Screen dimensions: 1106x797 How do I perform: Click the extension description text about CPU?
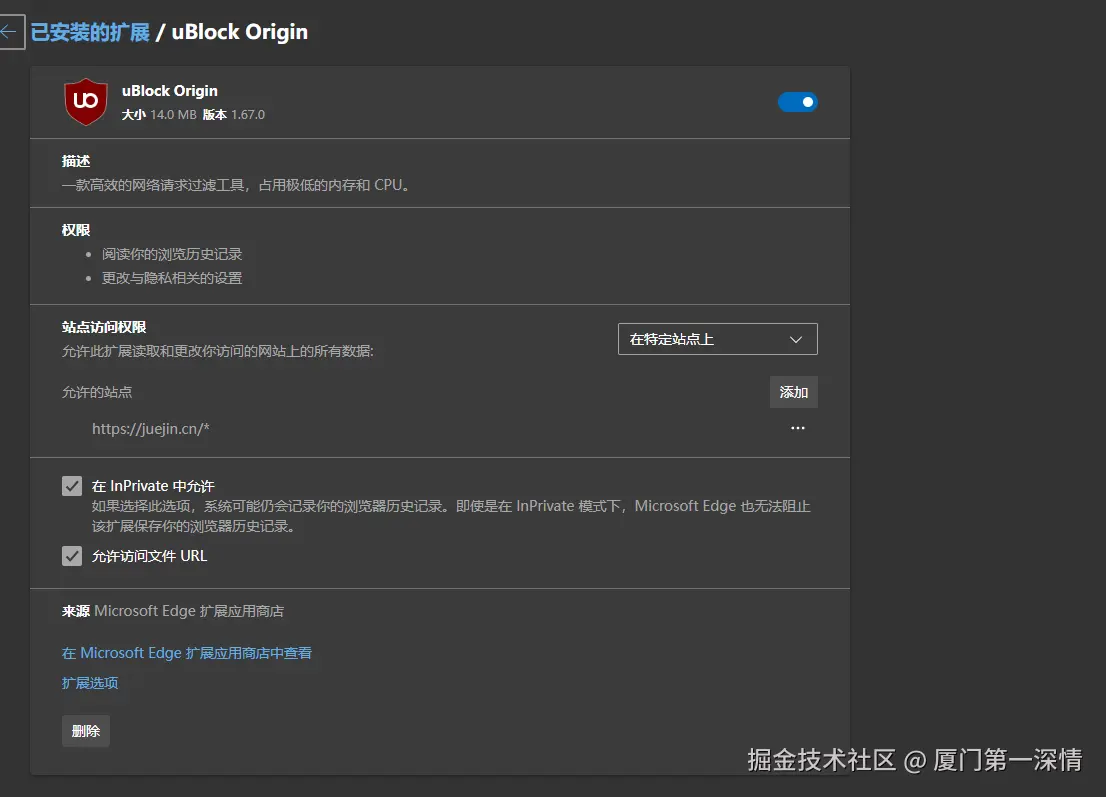237,185
